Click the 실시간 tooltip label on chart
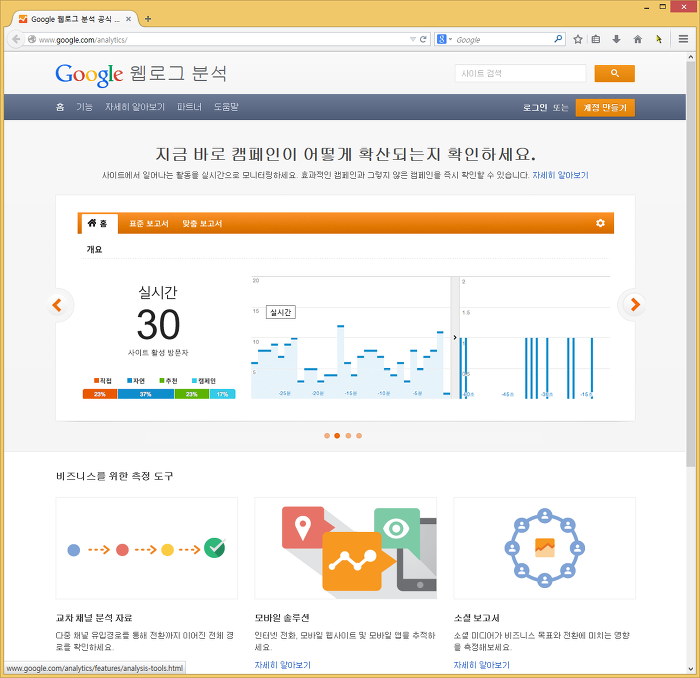 [x=281, y=312]
